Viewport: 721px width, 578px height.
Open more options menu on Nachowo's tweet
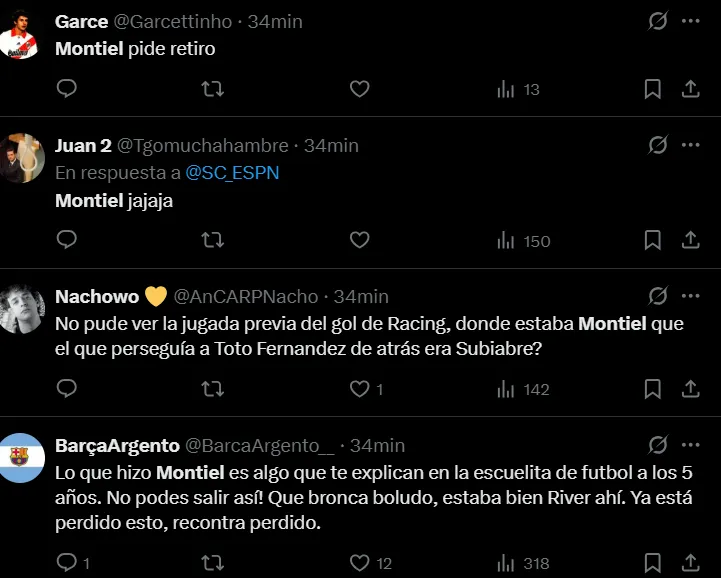click(x=691, y=296)
